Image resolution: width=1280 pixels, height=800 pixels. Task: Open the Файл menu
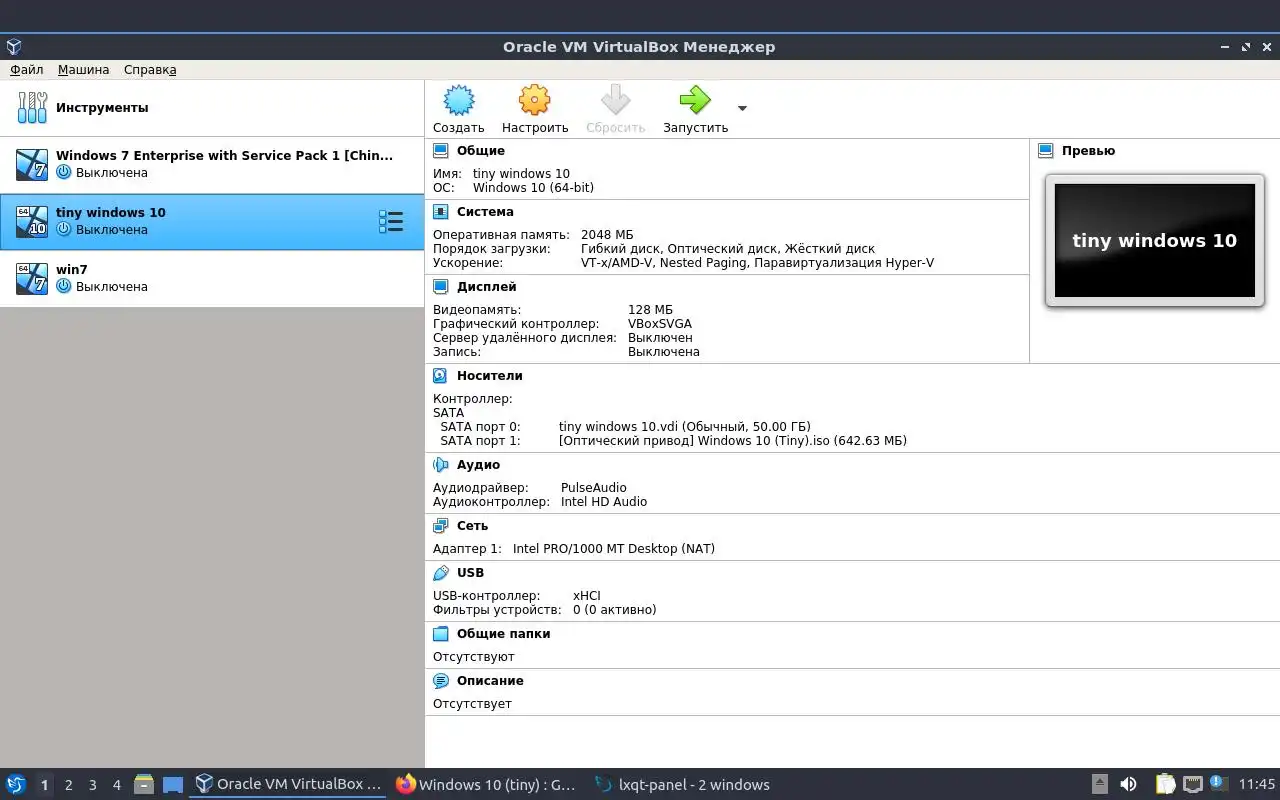(x=27, y=70)
